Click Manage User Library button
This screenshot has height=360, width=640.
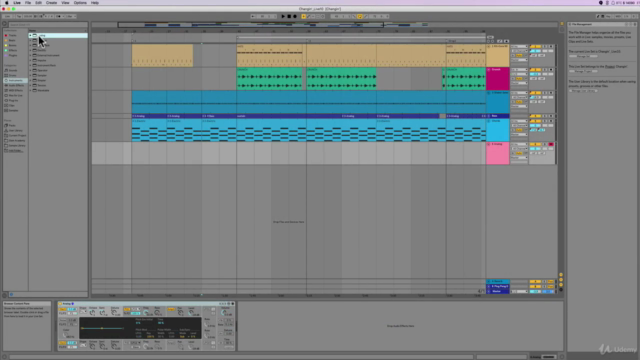click(x=583, y=91)
